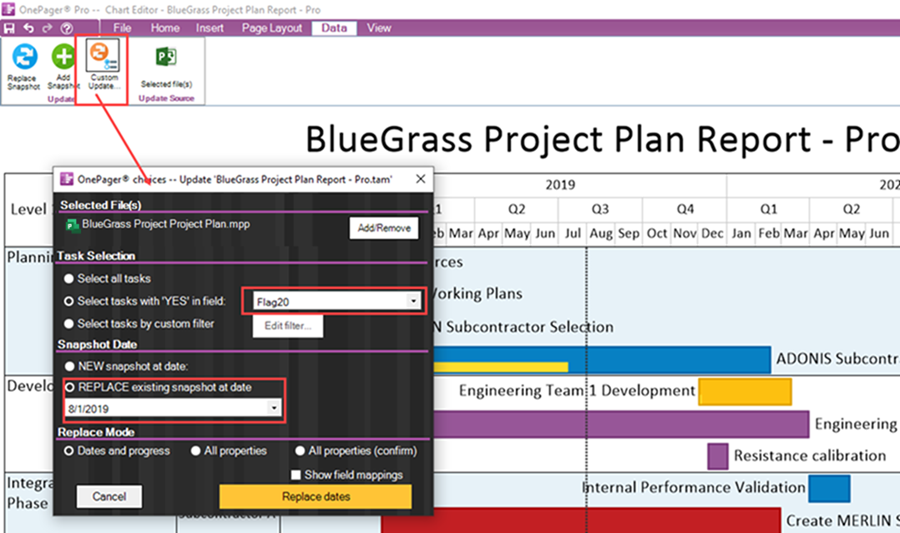Click the yellow Engineering Team 1 Development bar
The width and height of the screenshot is (900, 533).
coord(744,391)
